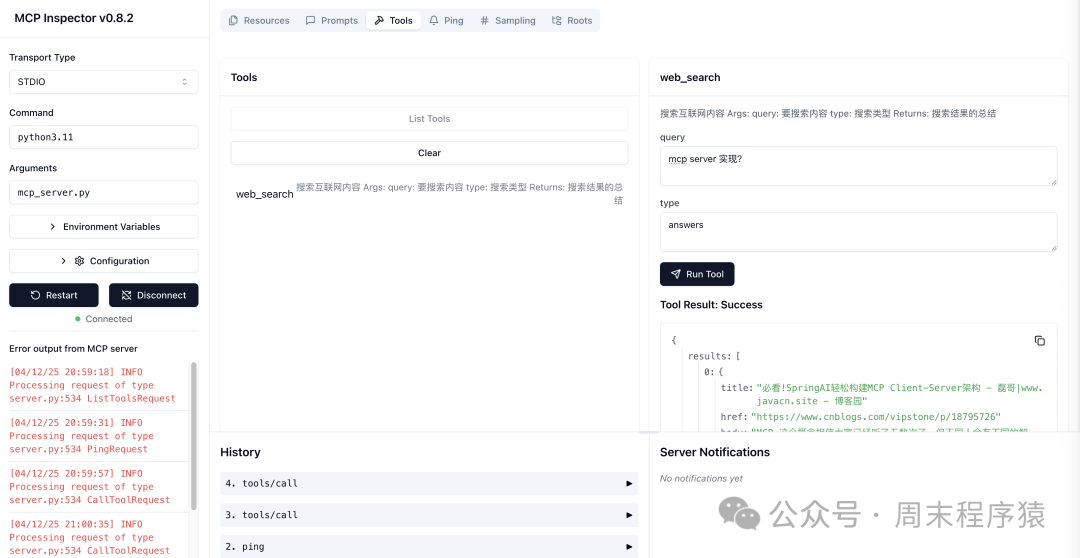
Task: Expand history entry 3. tools/call
Action: click(x=429, y=515)
